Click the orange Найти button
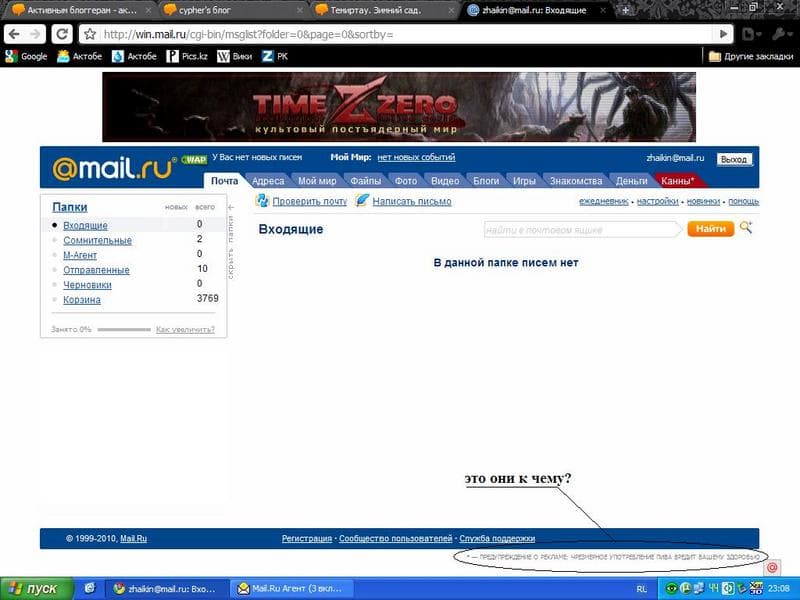This screenshot has width=800, height=600. 711,229
